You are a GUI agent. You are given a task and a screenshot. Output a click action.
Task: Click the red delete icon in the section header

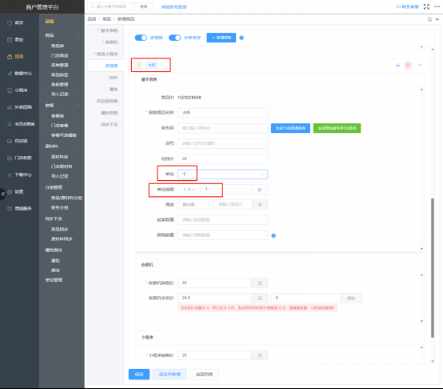408,65
